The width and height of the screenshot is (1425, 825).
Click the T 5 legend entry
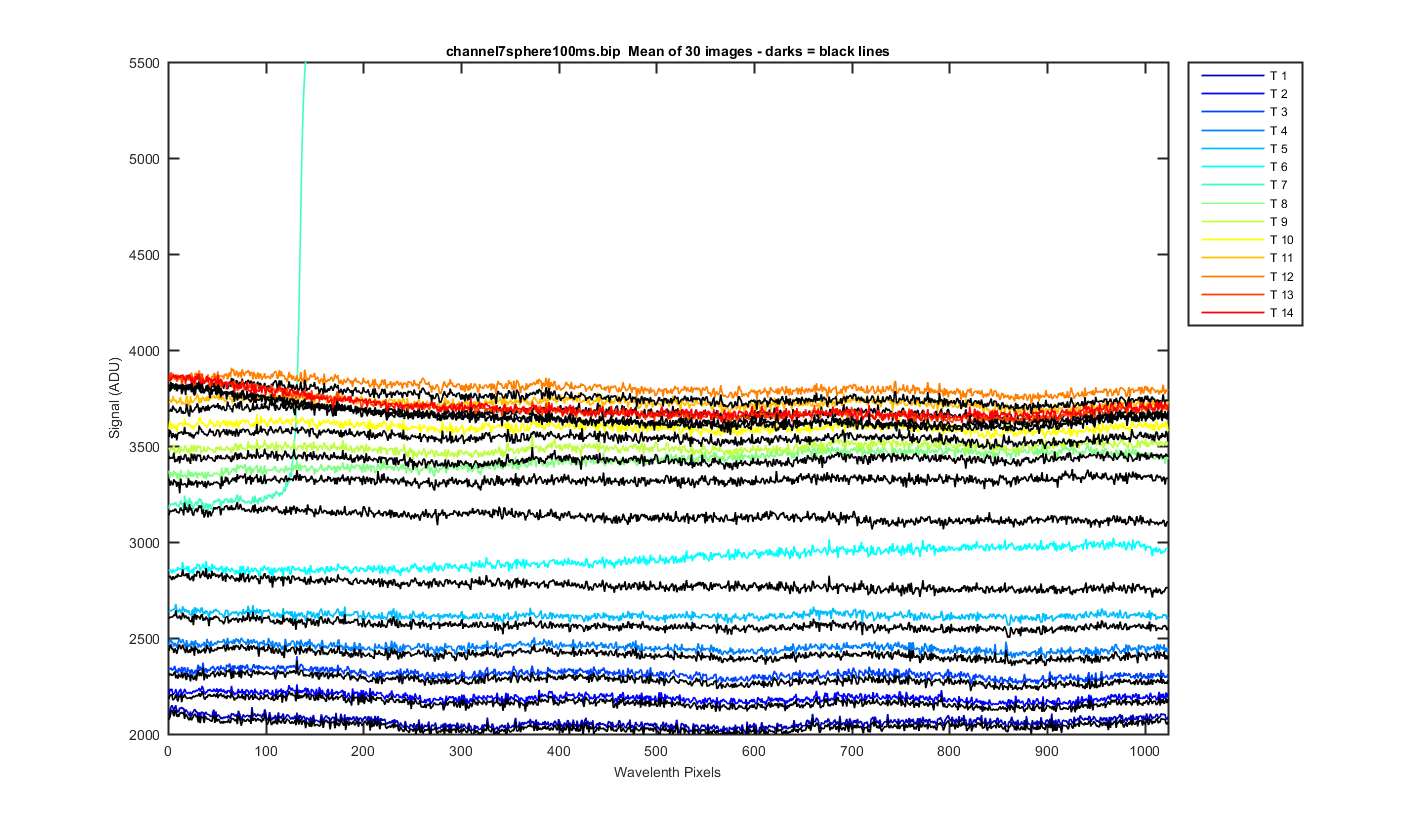(1245, 149)
